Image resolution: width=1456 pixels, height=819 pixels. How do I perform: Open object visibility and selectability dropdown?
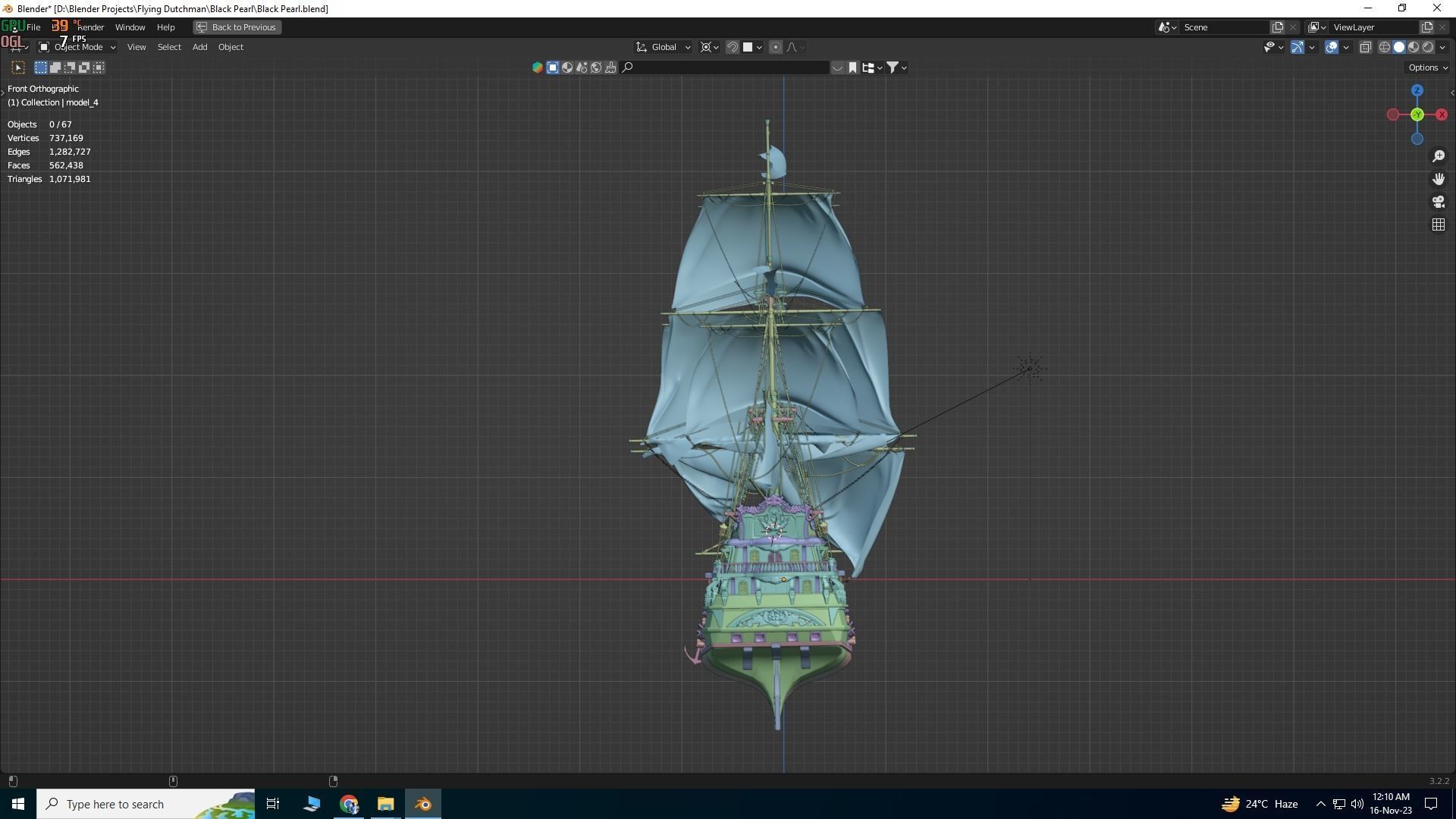[x=1273, y=47]
